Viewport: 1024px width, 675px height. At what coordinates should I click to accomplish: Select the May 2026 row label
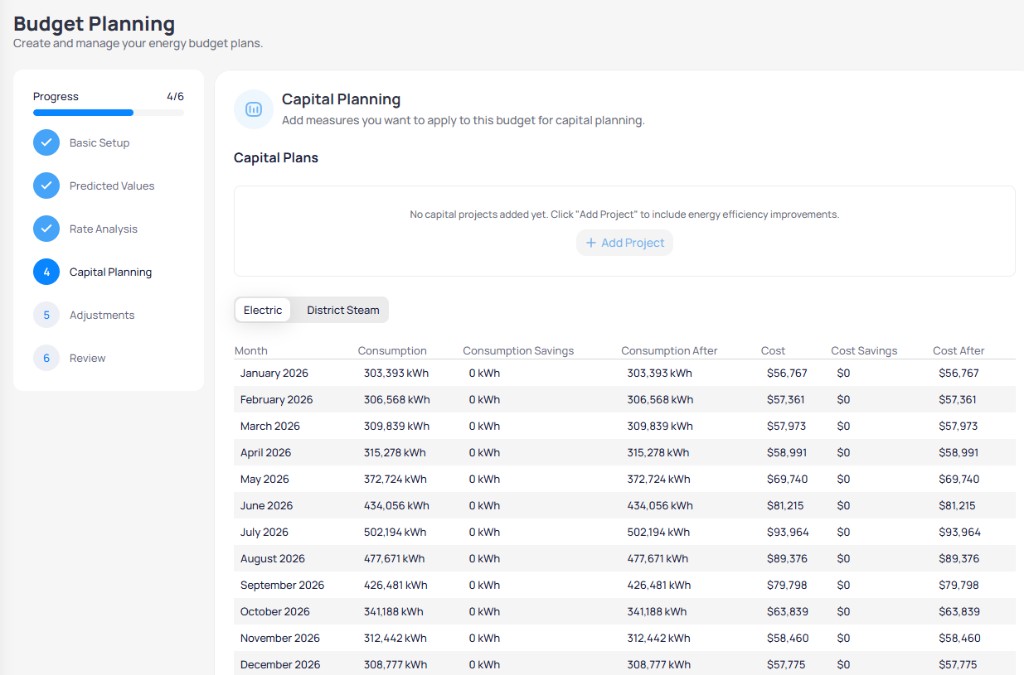(x=264, y=479)
